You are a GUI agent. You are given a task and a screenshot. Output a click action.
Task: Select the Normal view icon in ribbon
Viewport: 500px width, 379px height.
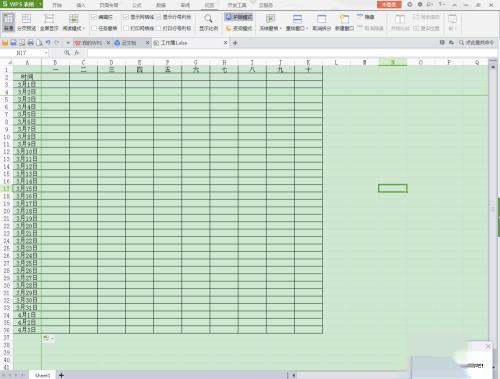click(x=8, y=22)
